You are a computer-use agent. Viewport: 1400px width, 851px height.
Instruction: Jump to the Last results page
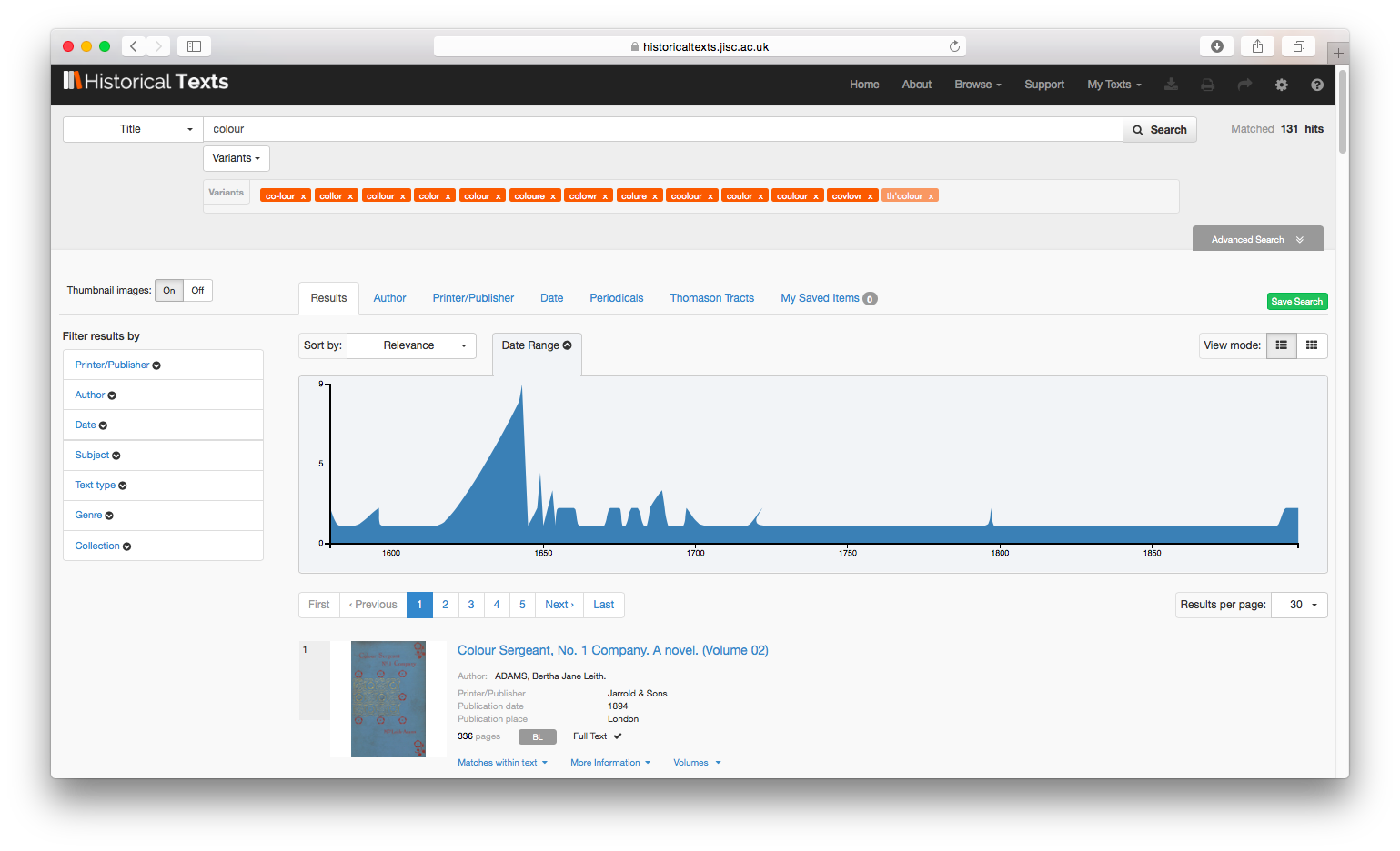point(604,605)
